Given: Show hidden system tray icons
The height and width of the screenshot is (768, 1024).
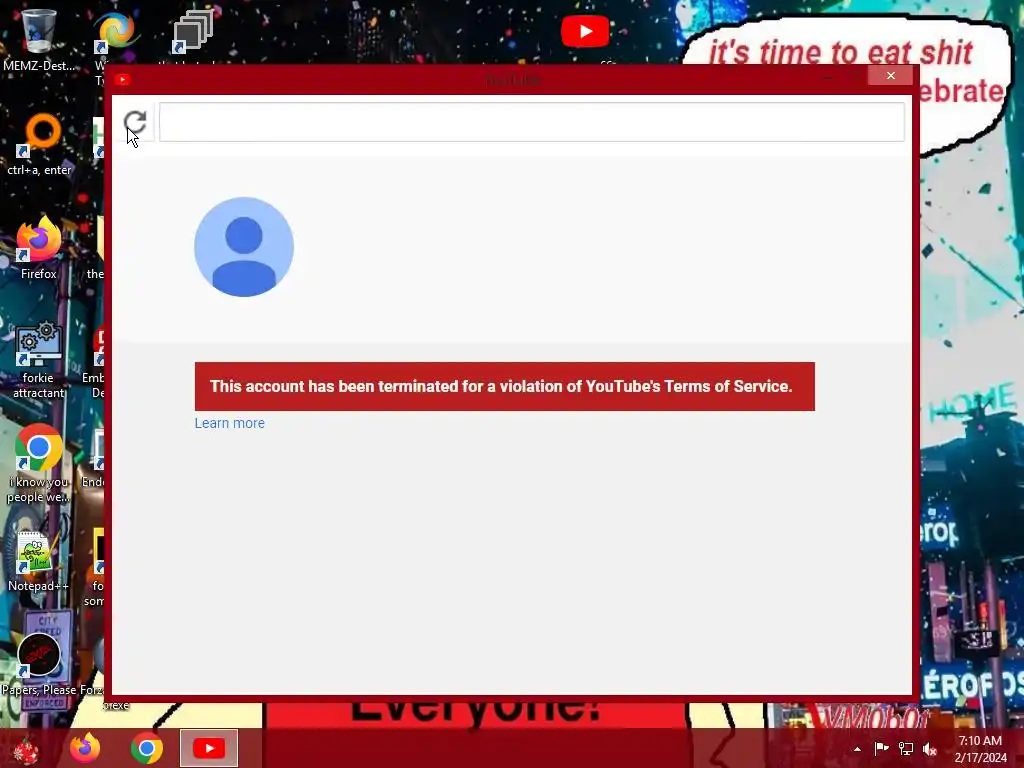Looking at the screenshot, I should click(x=857, y=749).
